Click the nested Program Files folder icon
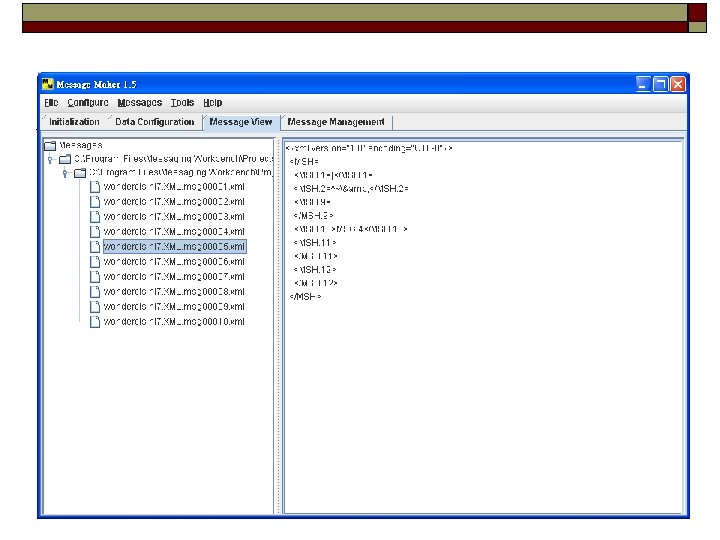 click(x=80, y=173)
